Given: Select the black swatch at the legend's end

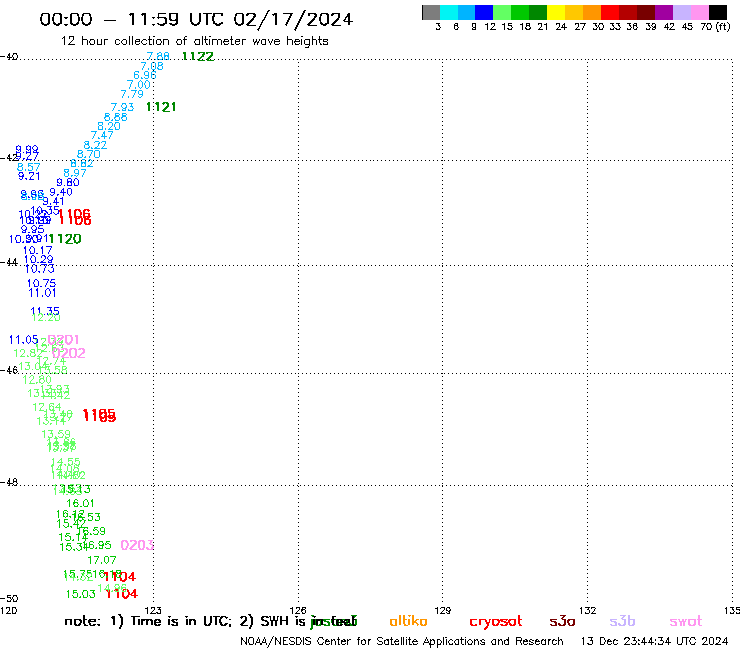Looking at the screenshot, I should click(x=718, y=12).
